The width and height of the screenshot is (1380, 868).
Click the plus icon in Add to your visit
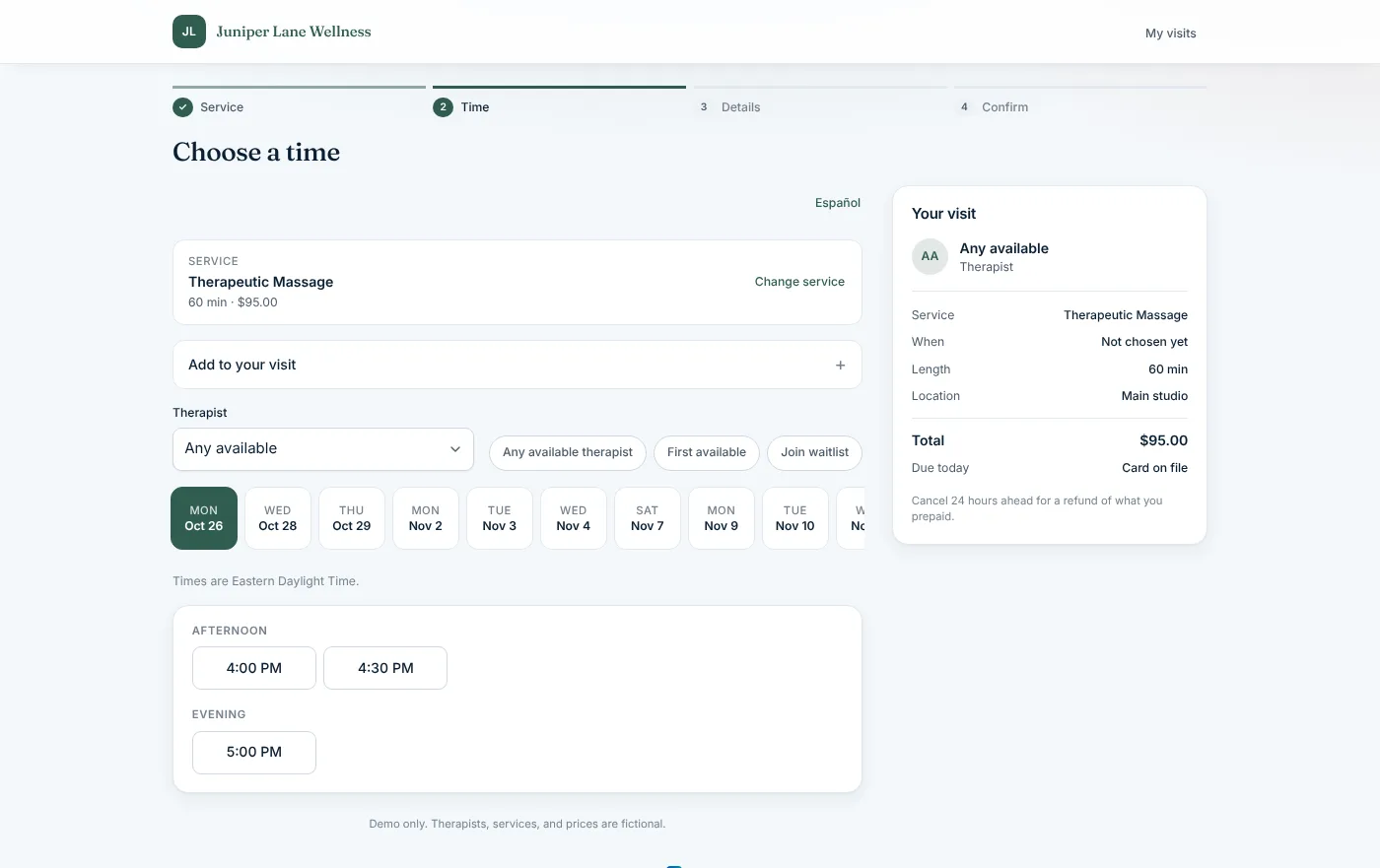(x=841, y=366)
